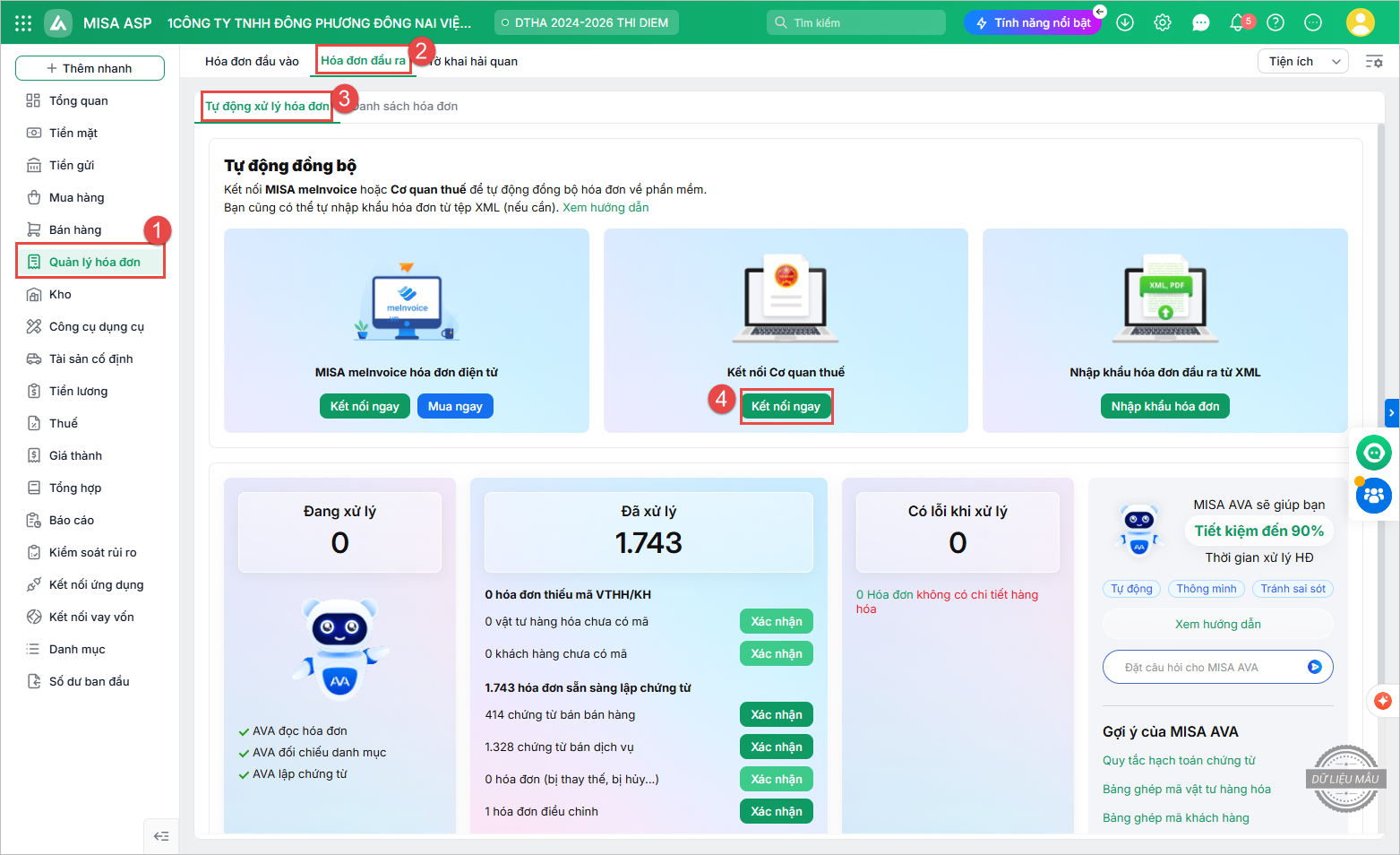Screen dimensions: 1400x855
Task: Open Tổng hợp in sidebar
Action: pos(90,488)
